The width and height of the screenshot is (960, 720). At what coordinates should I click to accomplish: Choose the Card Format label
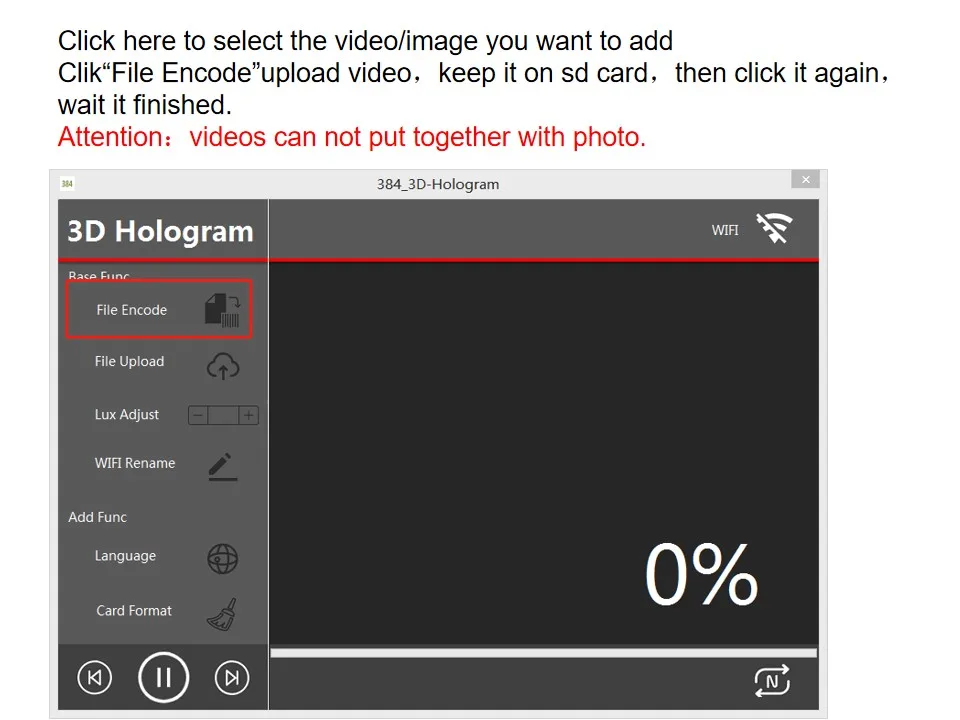click(x=134, y=610)
